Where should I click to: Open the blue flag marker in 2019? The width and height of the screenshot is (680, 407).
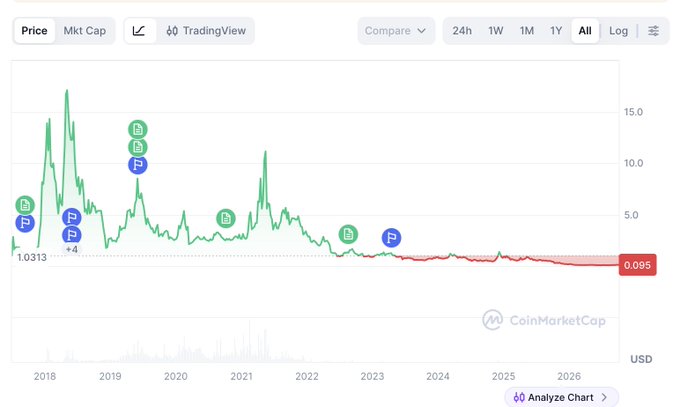coord(138,165)
